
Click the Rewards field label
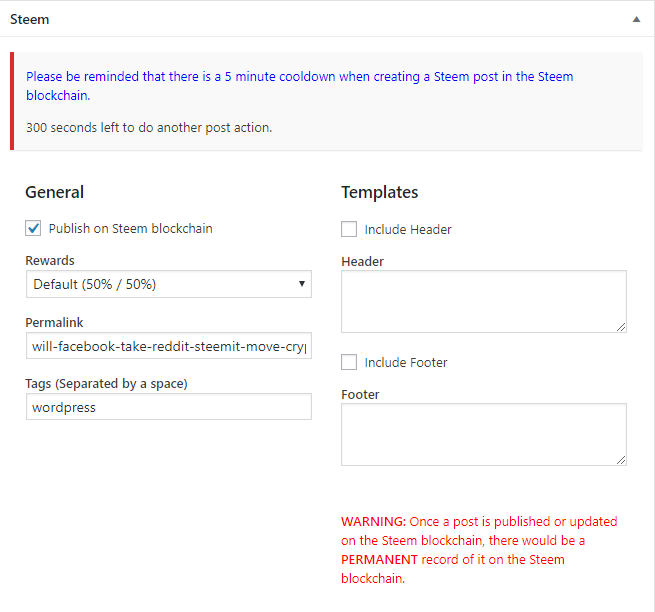50,260
